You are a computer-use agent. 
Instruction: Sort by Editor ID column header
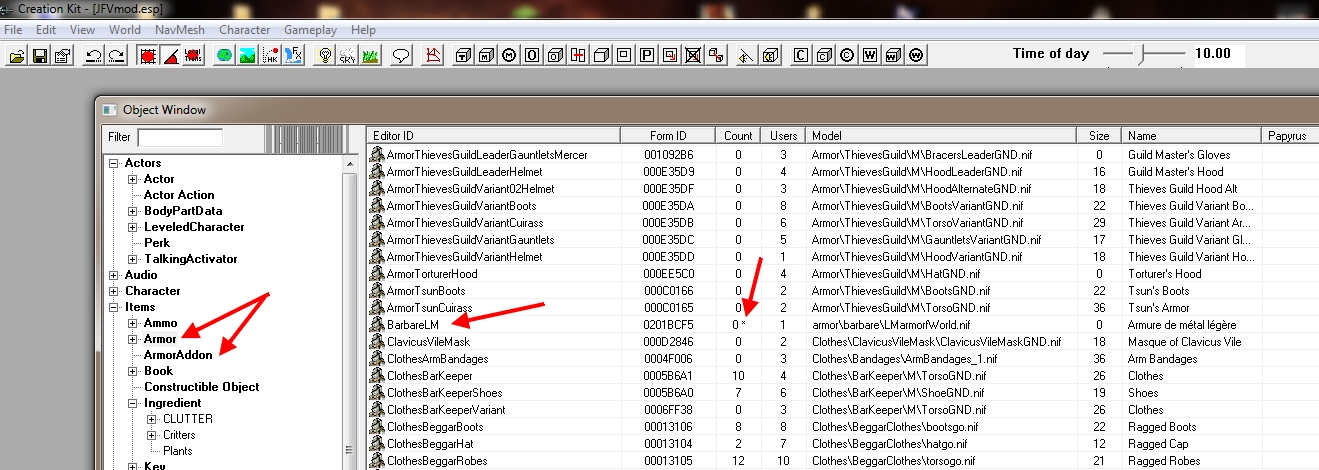click(x=493, y=135)
